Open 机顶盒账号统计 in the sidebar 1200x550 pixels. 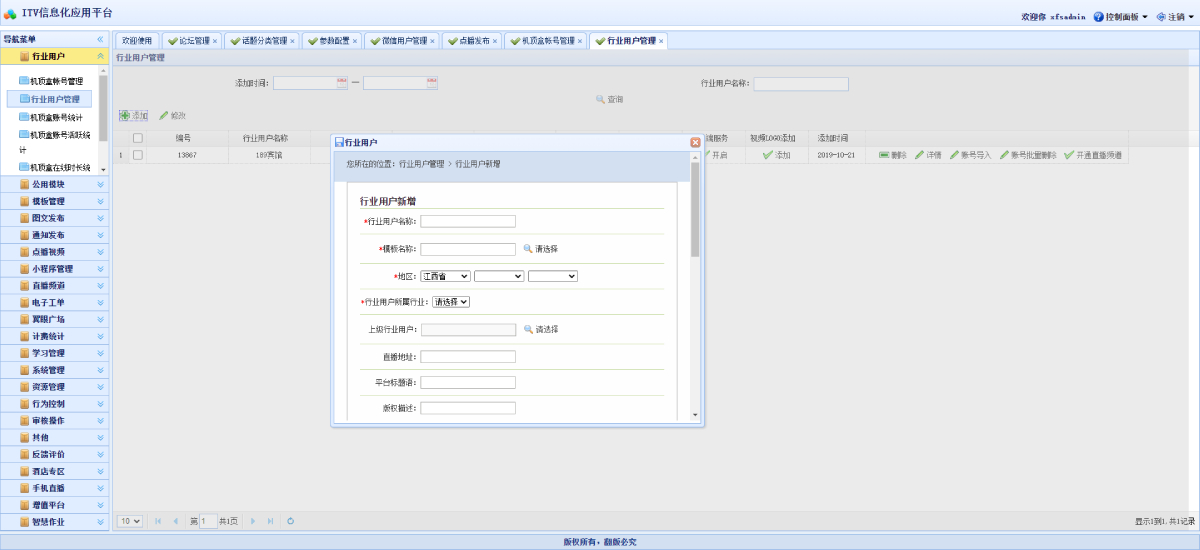[56, 117]
